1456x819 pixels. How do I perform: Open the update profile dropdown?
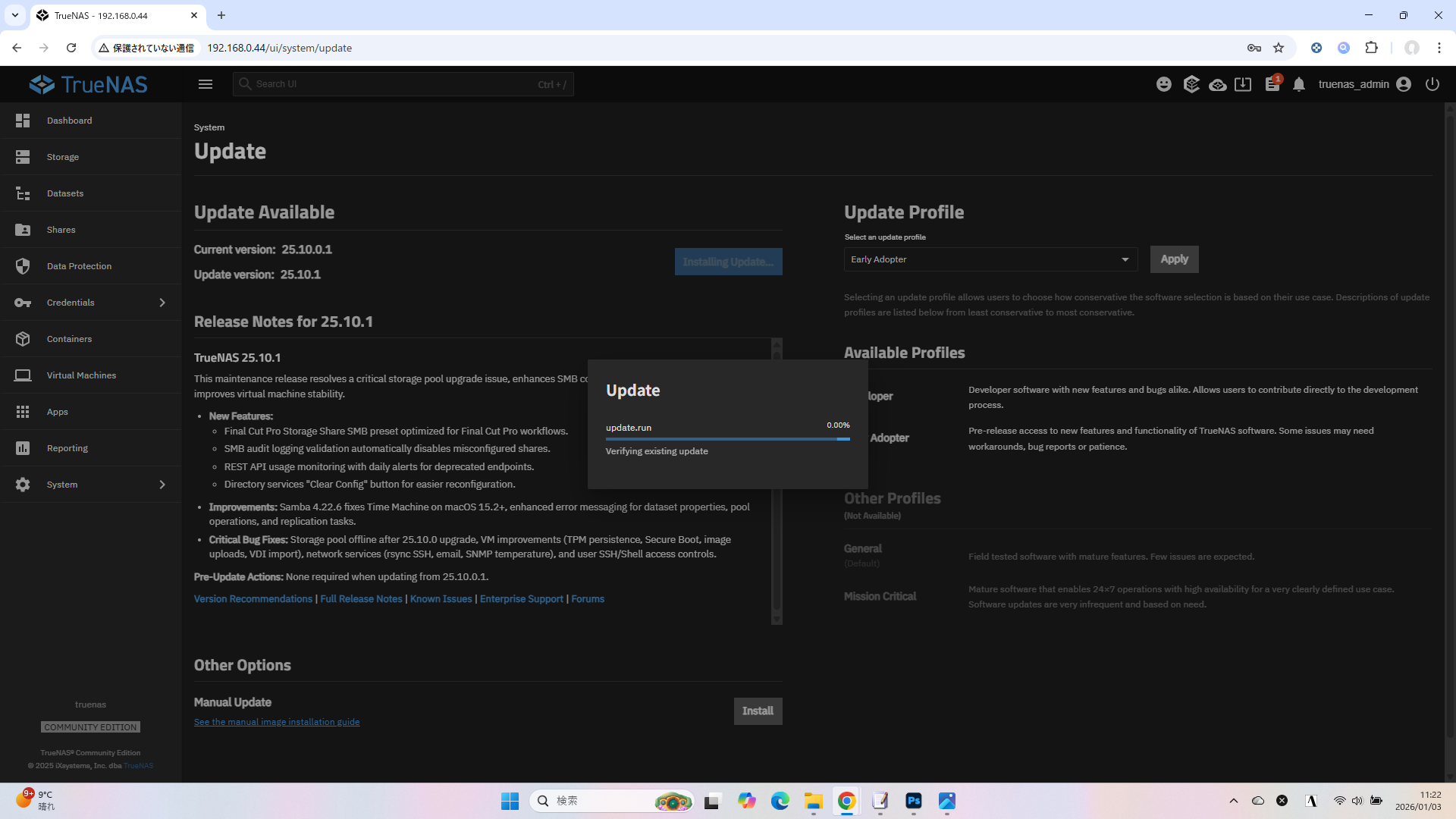point(990,259)
